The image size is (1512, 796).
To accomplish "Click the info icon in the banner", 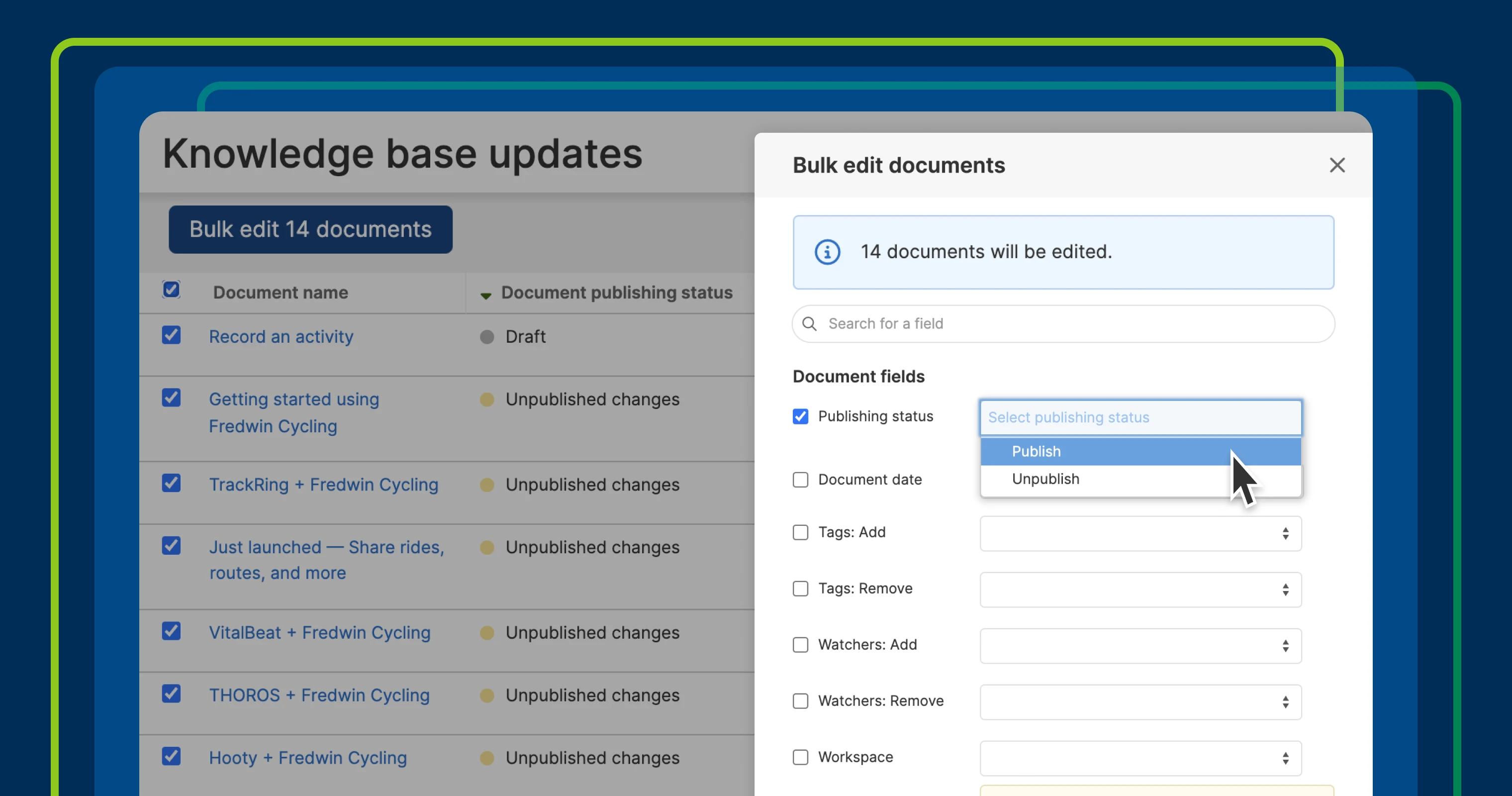I will 827,252.
